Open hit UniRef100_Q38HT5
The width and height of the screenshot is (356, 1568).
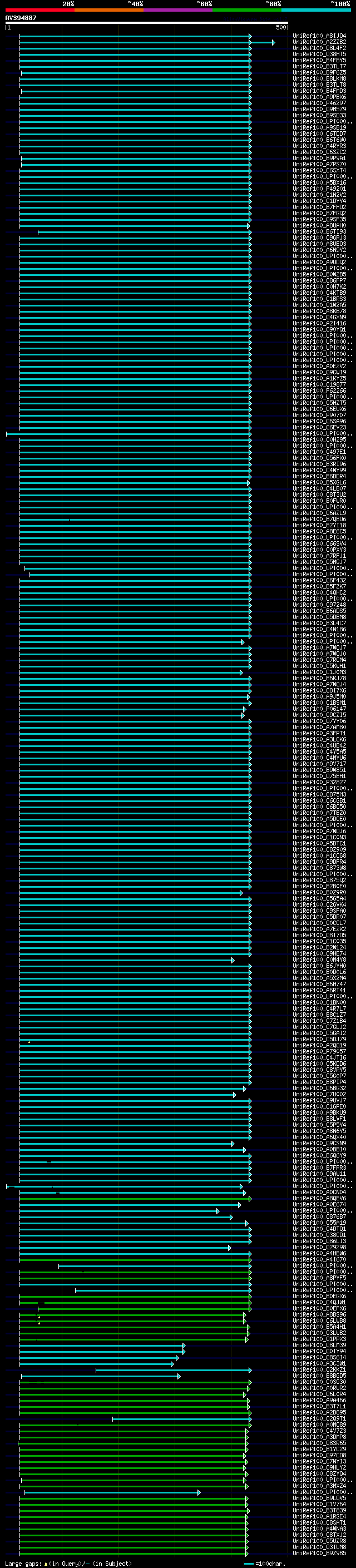(x=319, y=54)
